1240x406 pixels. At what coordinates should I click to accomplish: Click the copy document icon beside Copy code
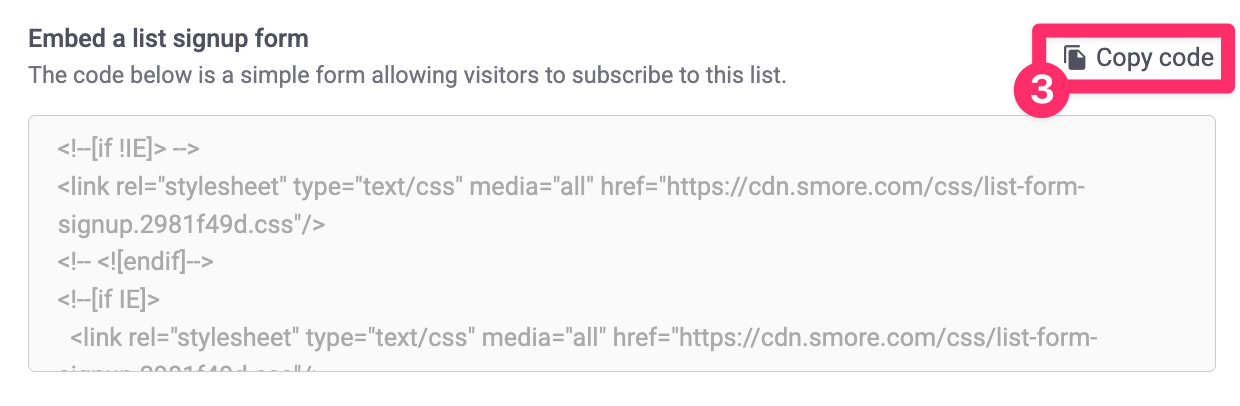[1075, 58]
